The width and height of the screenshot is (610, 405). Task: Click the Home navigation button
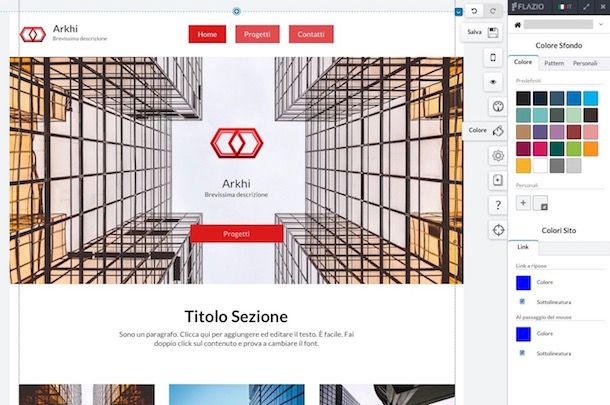(207, 34)
